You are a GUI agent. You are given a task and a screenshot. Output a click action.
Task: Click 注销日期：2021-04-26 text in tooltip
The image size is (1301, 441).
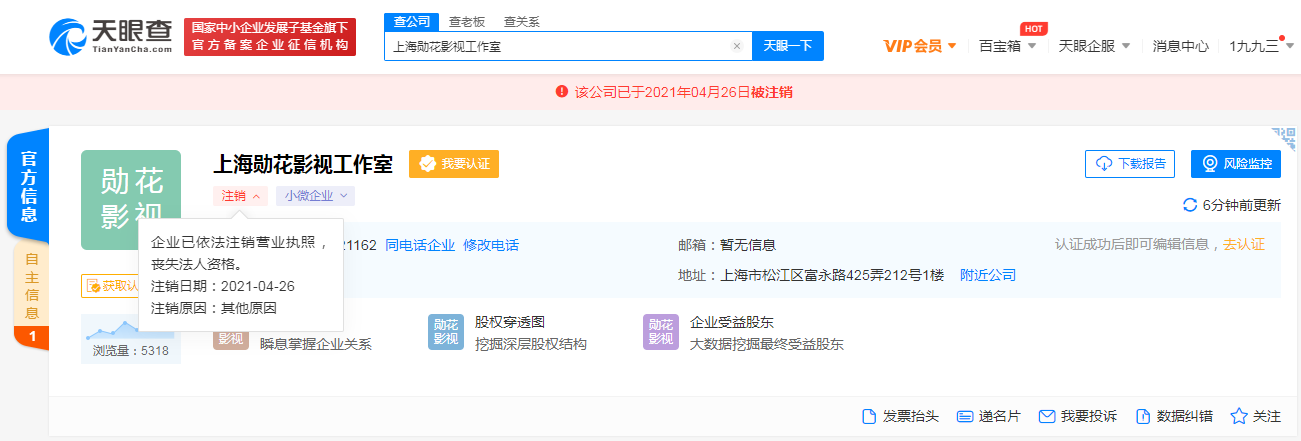tap(223, 286)
